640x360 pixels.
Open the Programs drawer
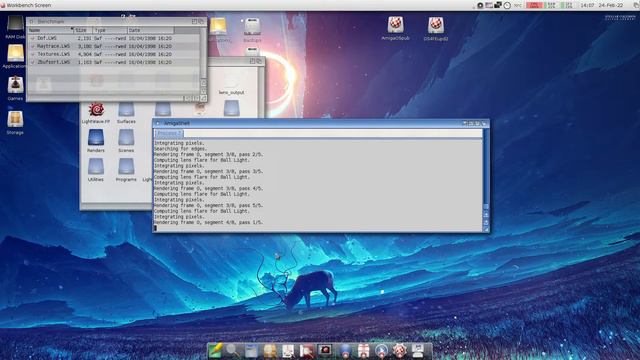point(126,167)
